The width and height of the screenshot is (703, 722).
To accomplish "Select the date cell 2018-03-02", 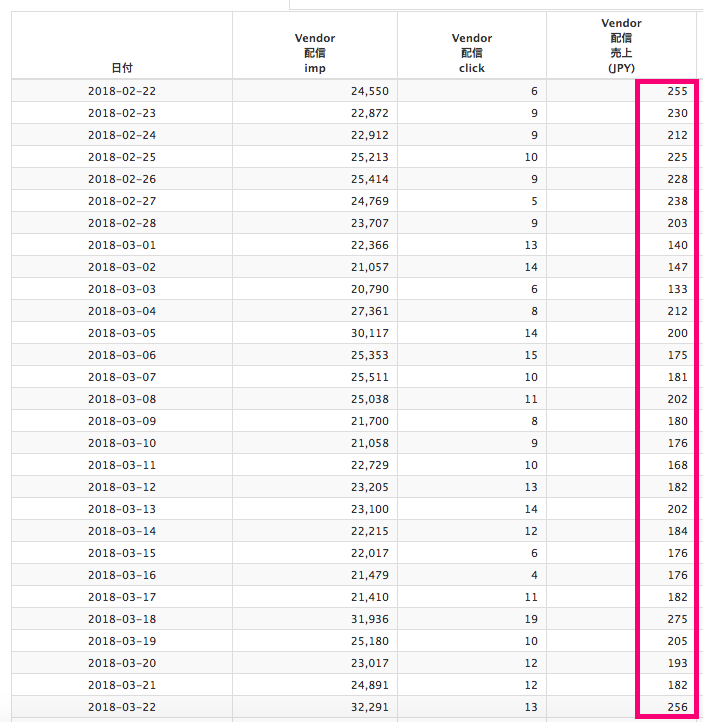I will [122, 267].
